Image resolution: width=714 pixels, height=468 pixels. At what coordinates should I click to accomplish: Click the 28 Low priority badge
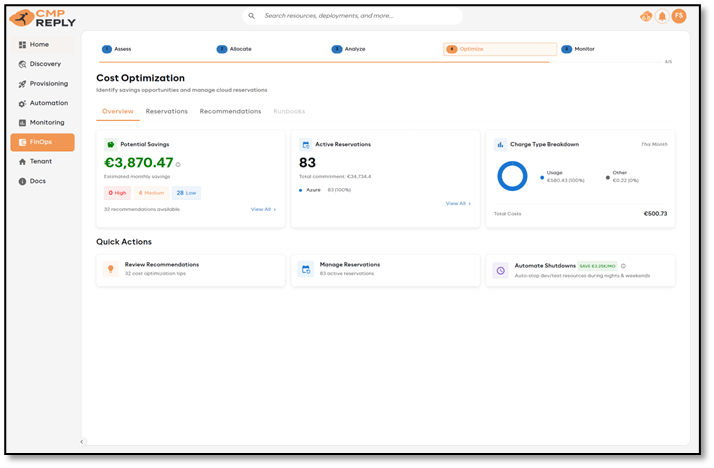186,193
